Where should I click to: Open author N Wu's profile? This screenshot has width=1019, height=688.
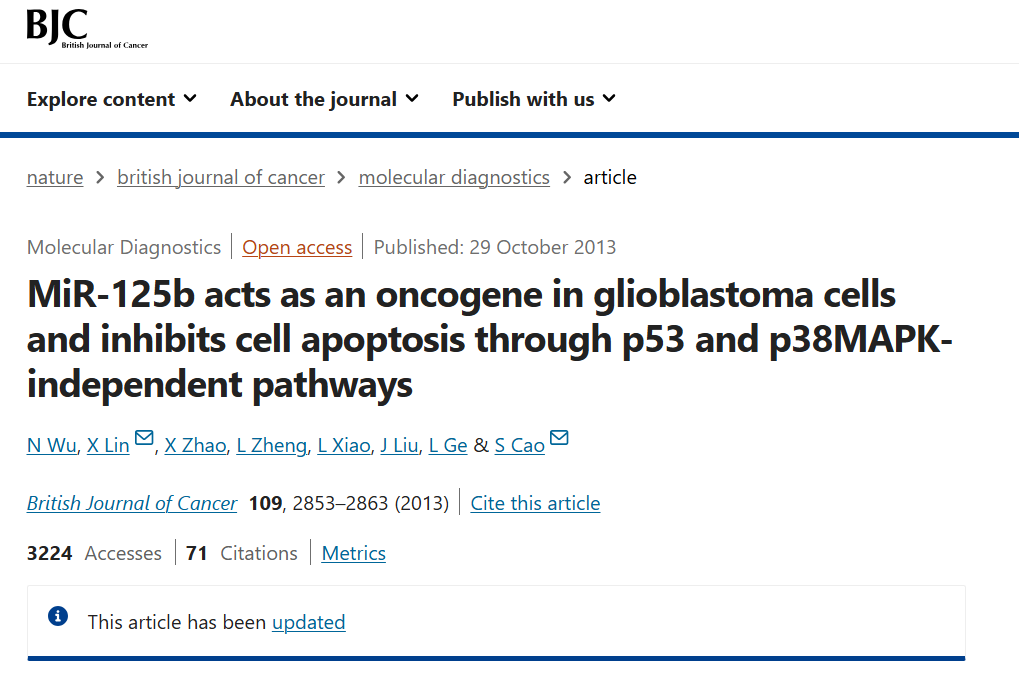pyautogui.click(x=52, y=446)
